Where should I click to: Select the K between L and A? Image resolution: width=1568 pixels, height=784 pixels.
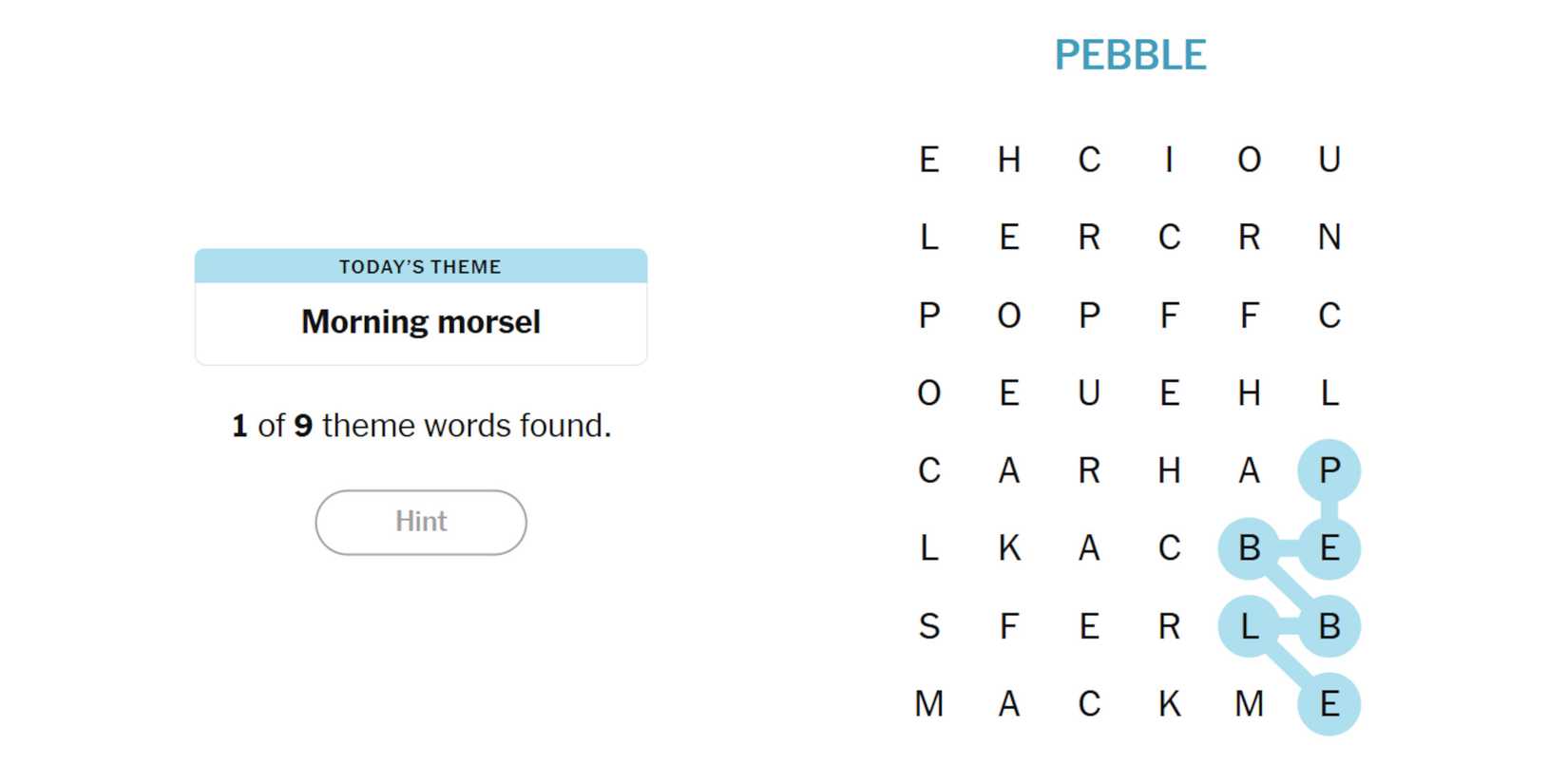(1009, 547)
